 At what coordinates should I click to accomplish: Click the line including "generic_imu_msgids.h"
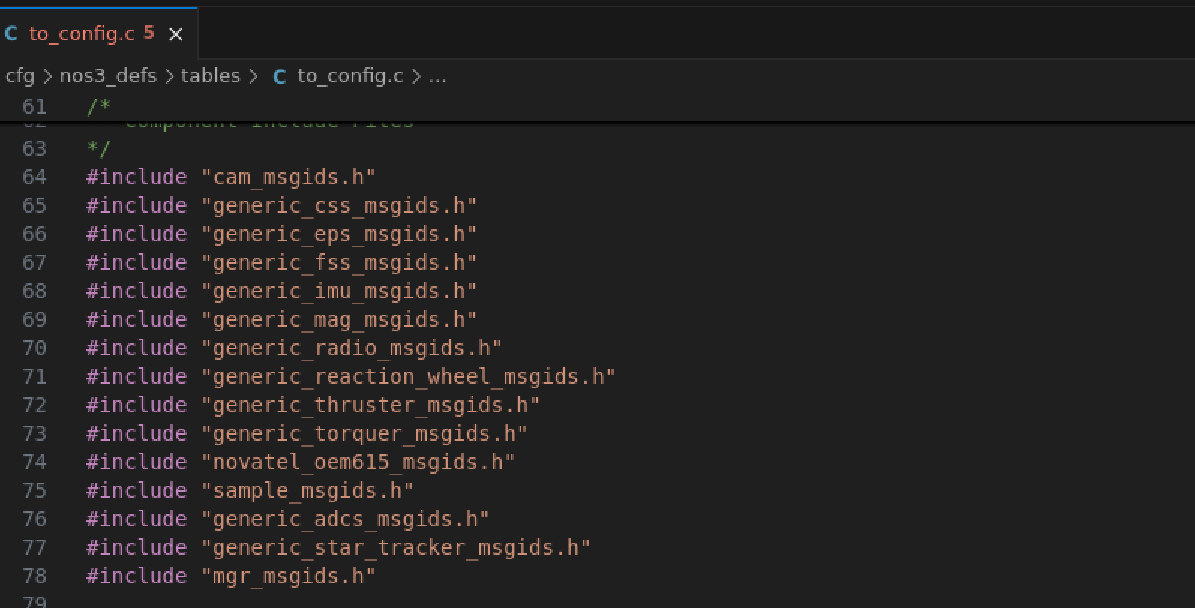point(281,291)
